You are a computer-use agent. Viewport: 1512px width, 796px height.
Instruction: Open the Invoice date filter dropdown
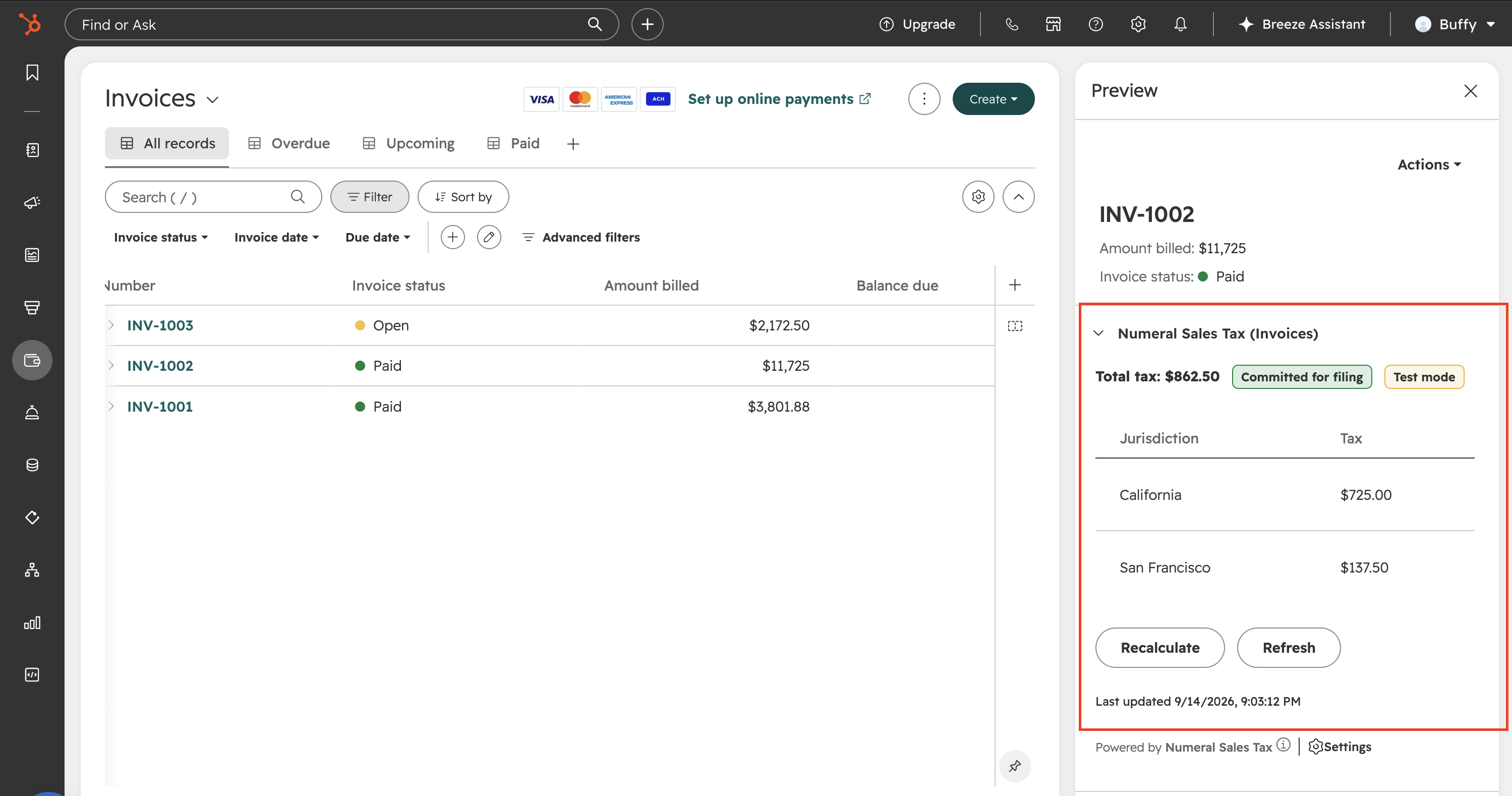[276, 237]
